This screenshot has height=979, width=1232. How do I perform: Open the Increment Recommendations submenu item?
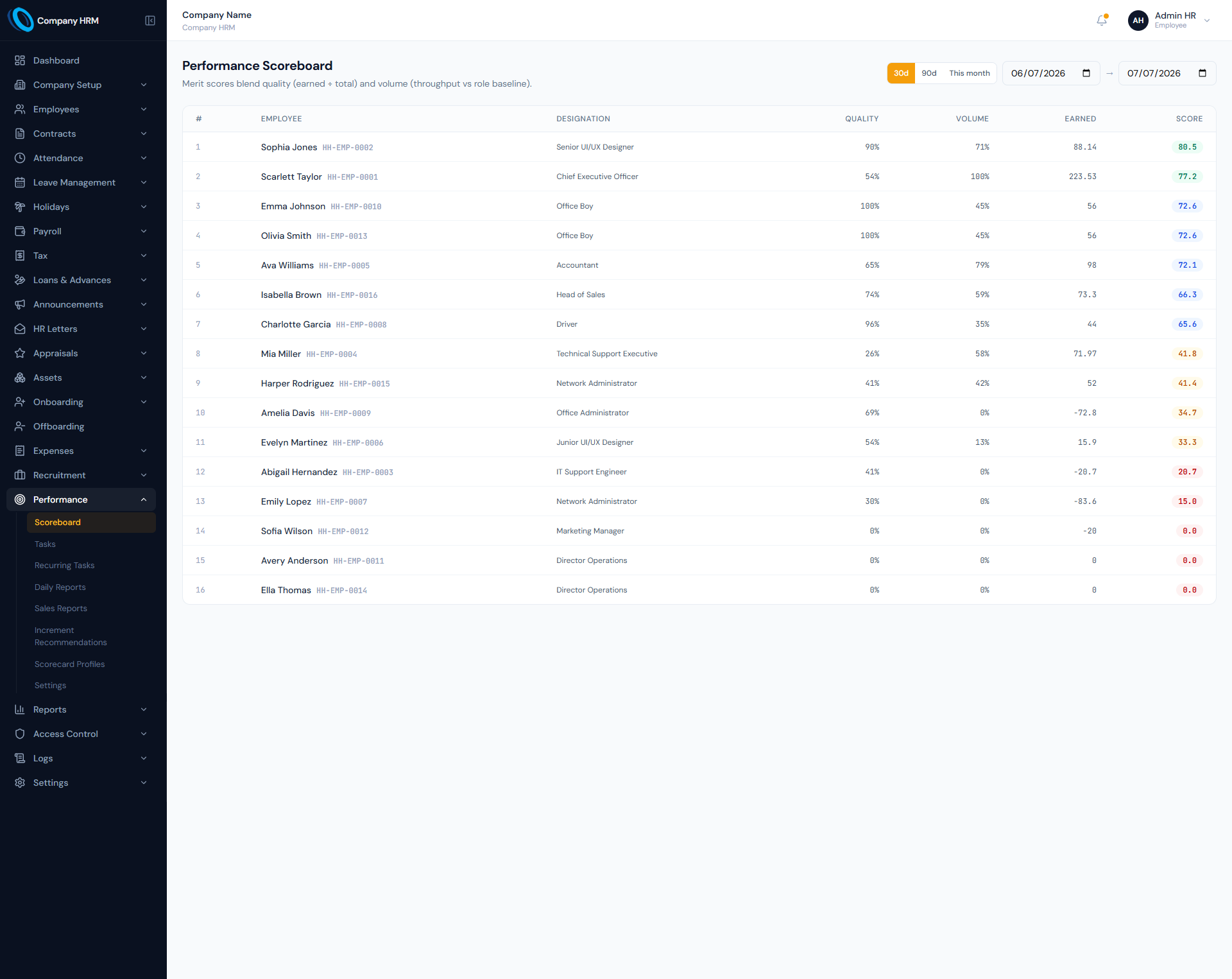pyautogui.click(x=91, y=636)
